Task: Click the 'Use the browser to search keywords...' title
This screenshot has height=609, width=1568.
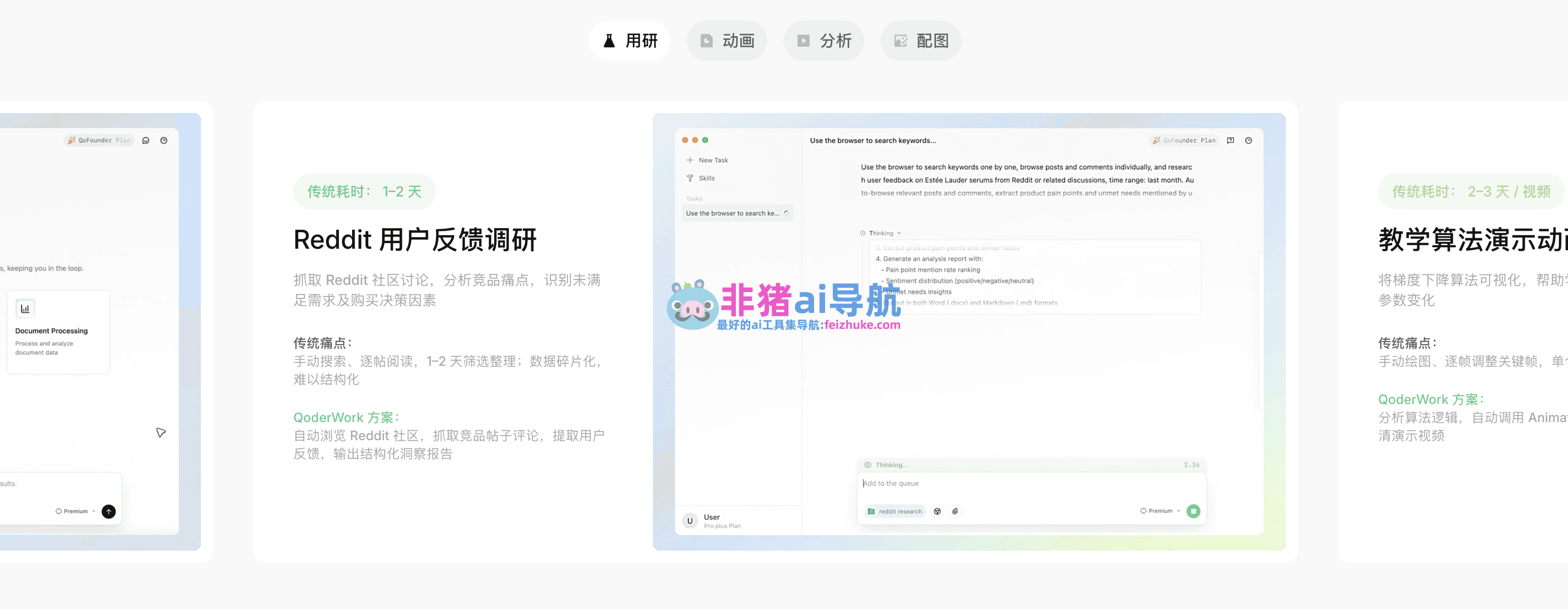Action: 873,141
